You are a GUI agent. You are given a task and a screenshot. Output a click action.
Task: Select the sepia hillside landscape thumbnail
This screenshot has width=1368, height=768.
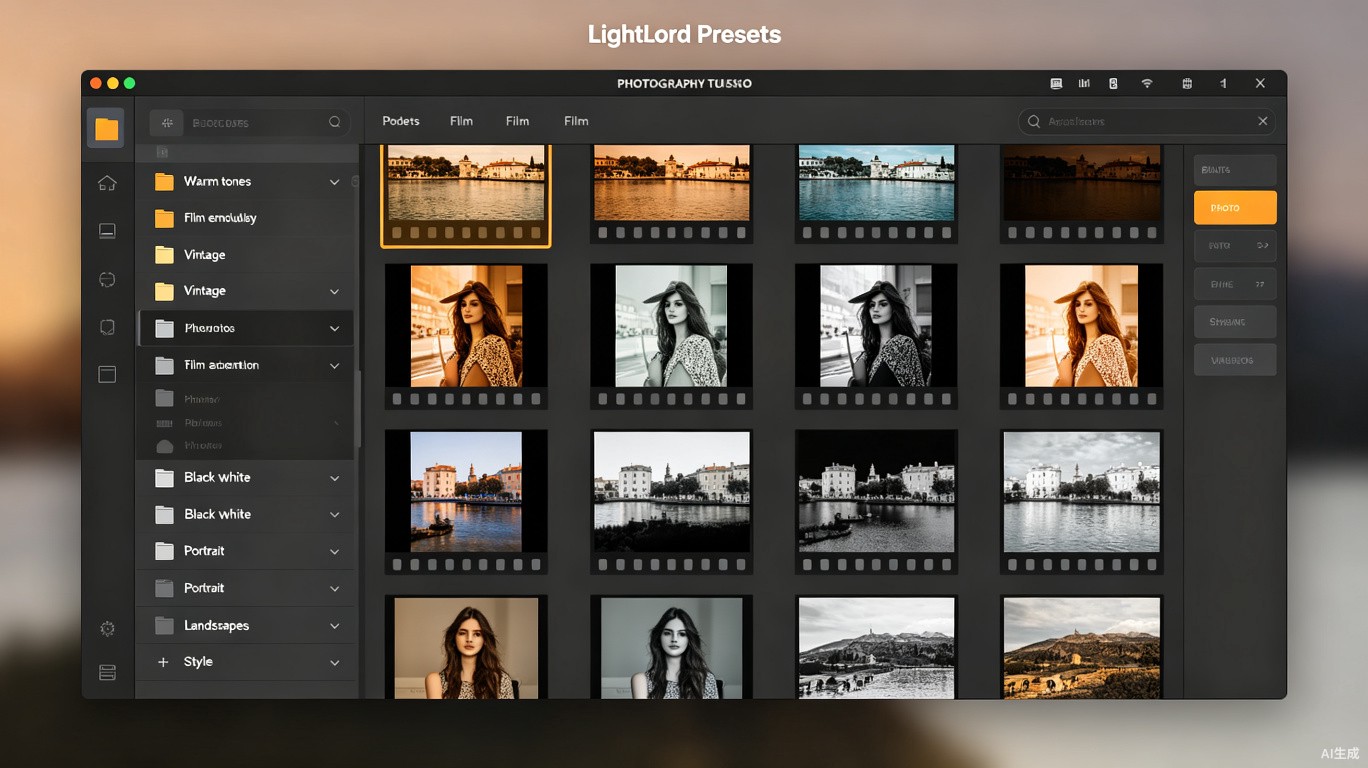tap(1082, 646)
